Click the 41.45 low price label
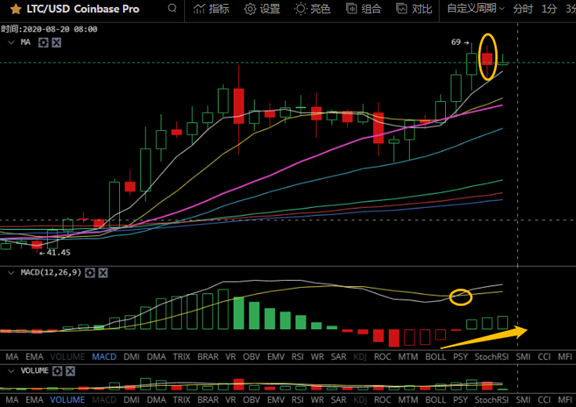 tap(58, 252)
